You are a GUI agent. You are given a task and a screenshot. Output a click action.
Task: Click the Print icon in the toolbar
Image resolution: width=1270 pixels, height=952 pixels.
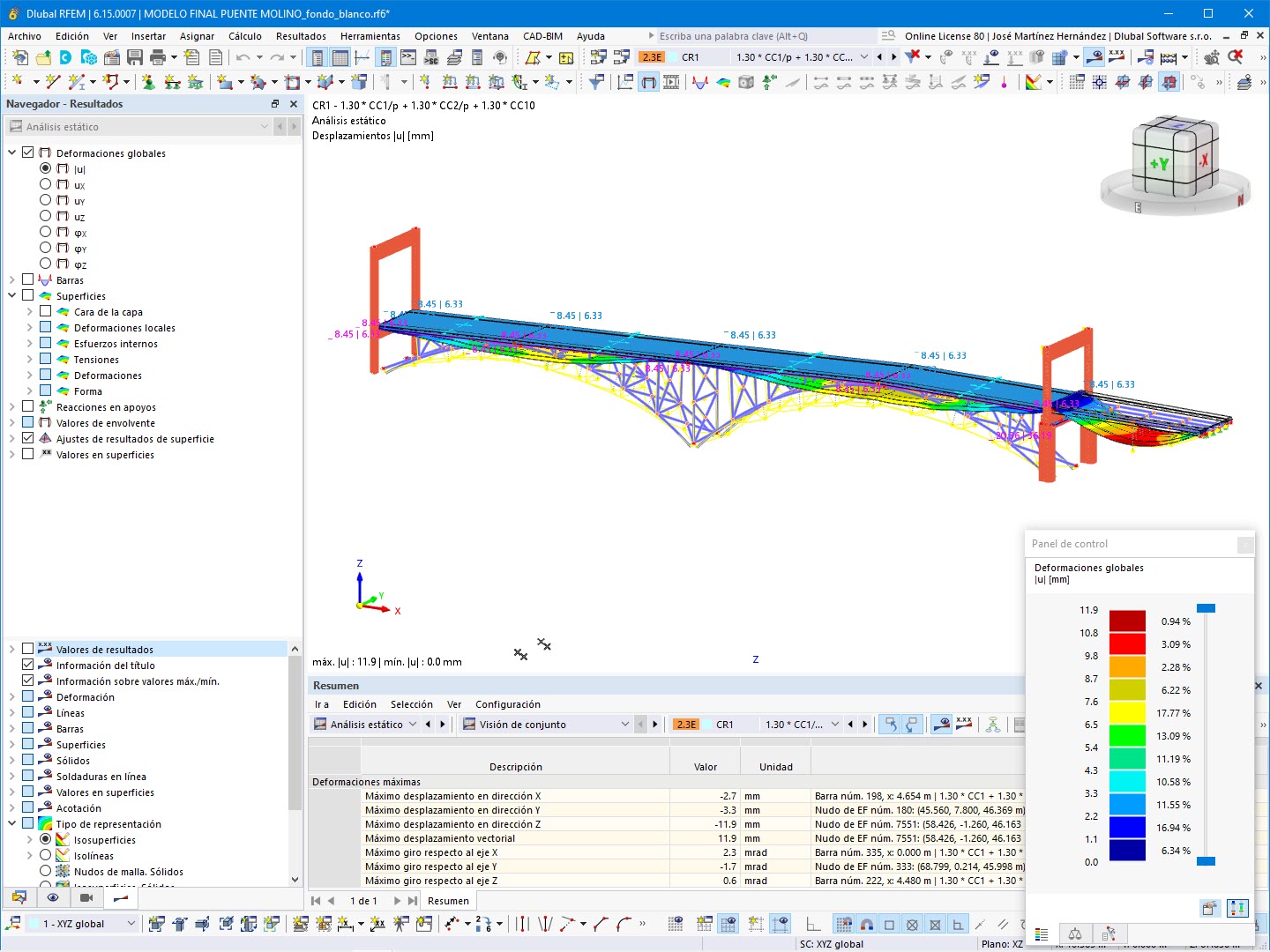158,57
